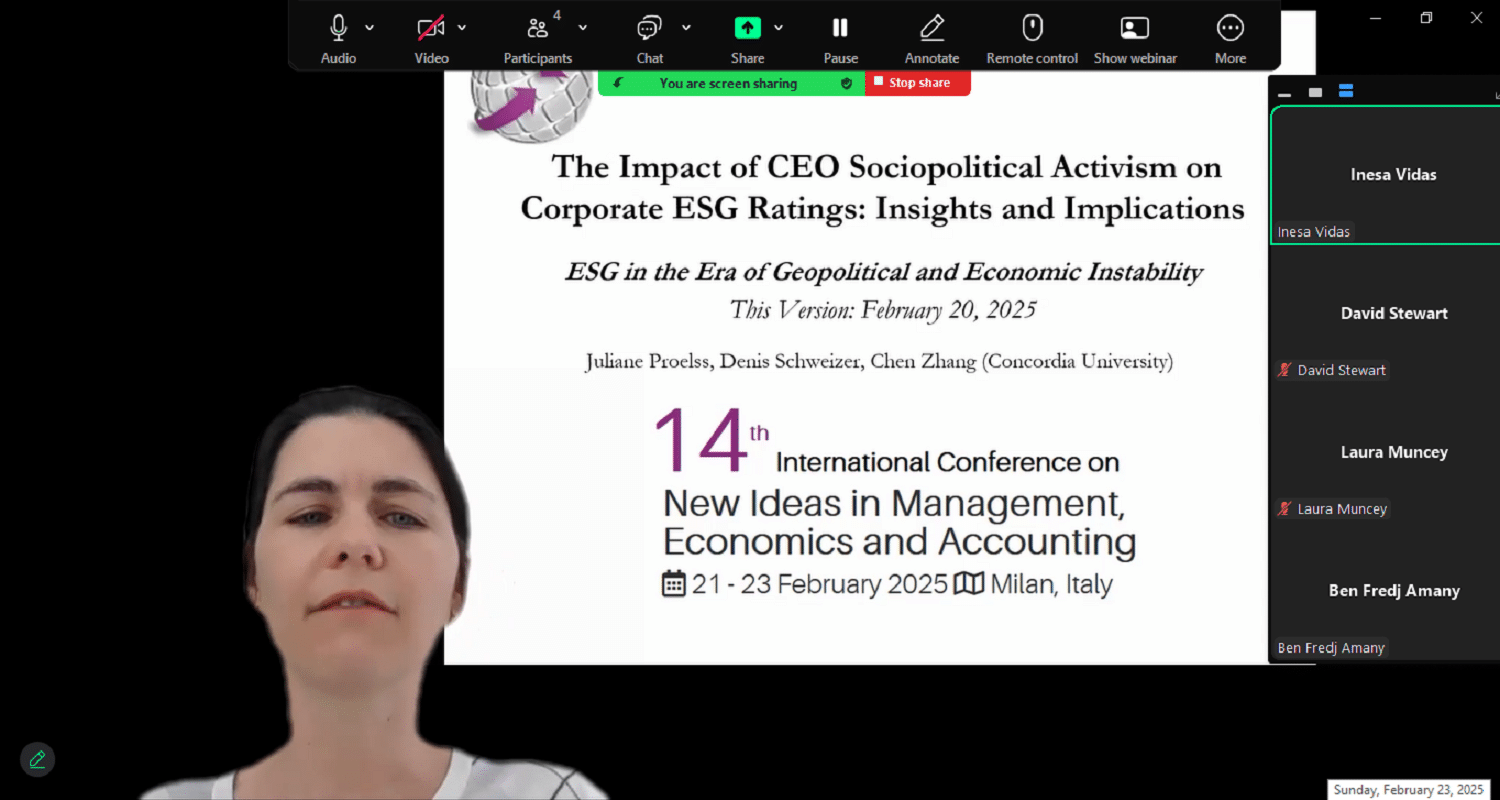Image resolution: width=1500 pixels, height=800 pixels.
Task: Open the Participants panel
Action: pyautogui.click(x=537, y=29)
